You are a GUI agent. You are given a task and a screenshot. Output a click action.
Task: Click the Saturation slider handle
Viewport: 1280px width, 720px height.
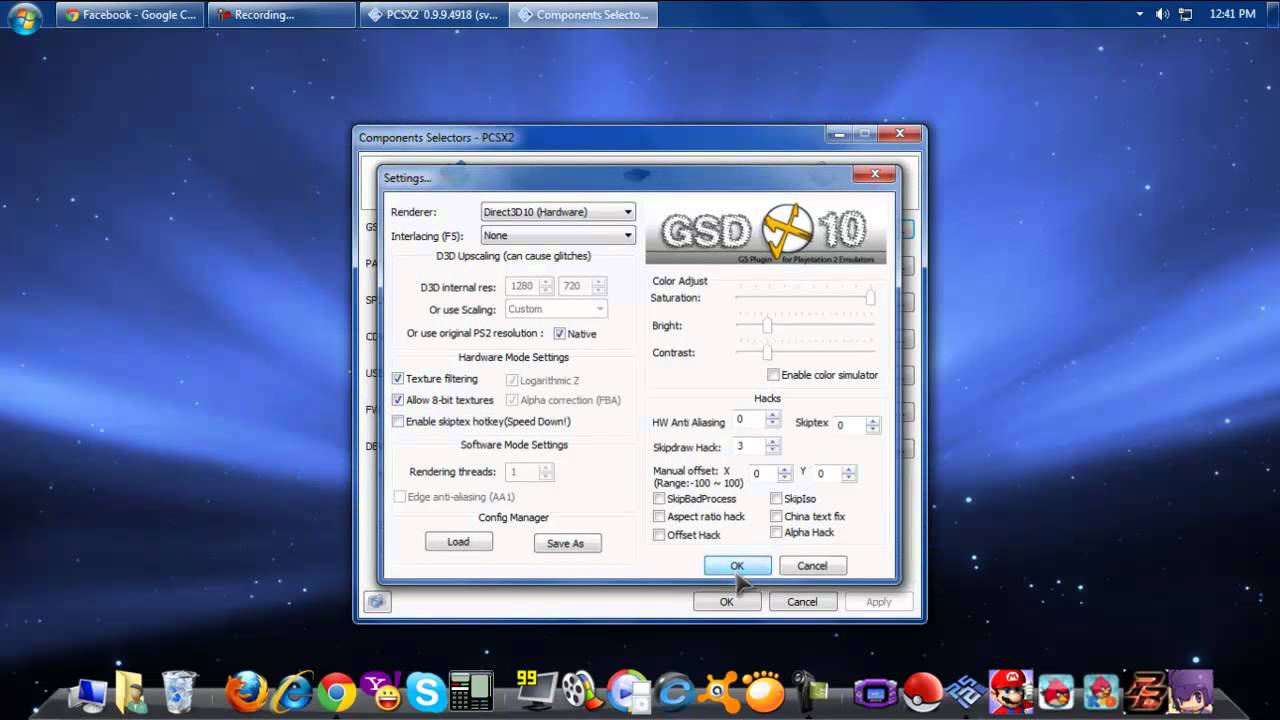tap(871, 298)
